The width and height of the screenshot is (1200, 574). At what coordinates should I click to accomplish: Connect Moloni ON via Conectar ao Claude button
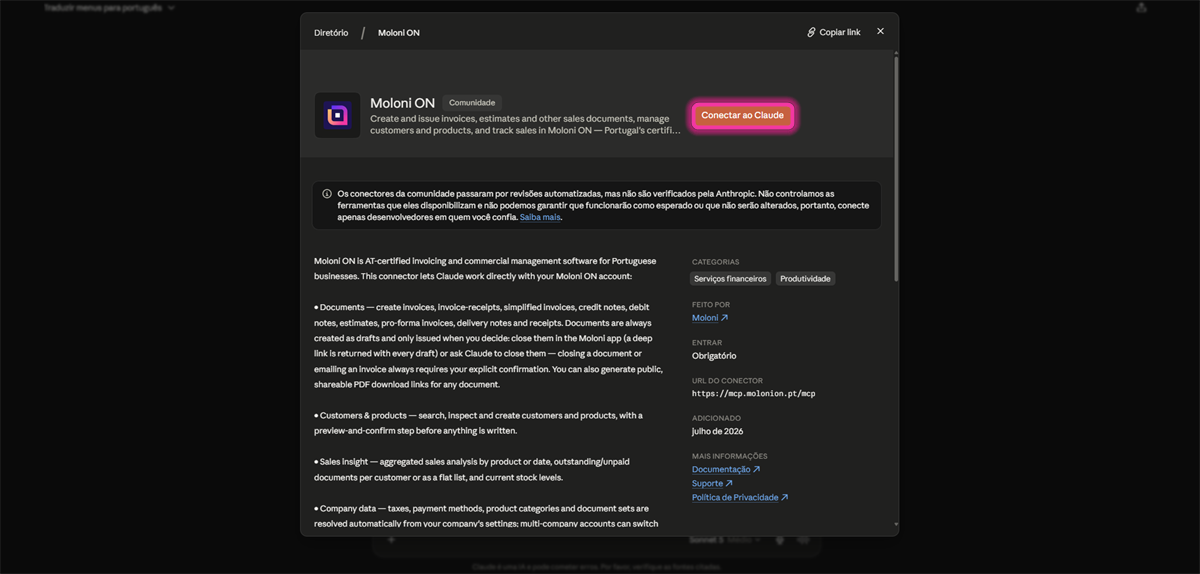click(743, 116)
